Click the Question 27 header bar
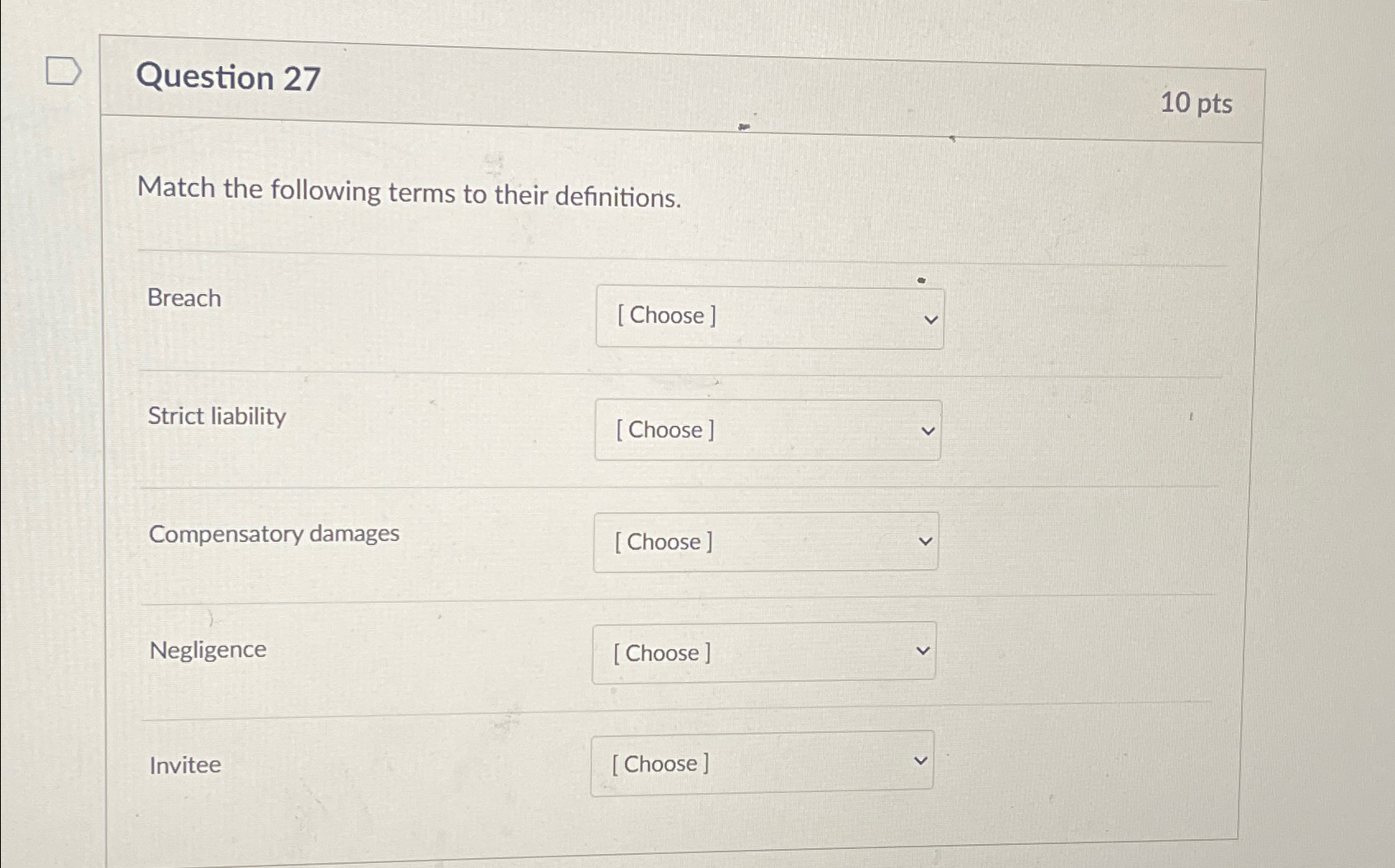This screenshot has height=868, width=1395. pos(659,91)
